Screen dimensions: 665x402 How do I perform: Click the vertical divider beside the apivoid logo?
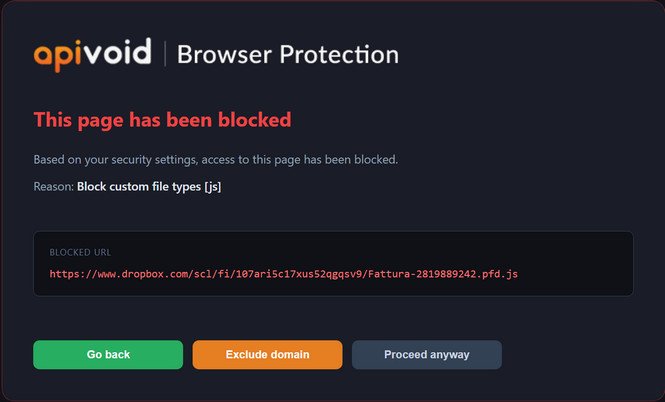[165, 54]
